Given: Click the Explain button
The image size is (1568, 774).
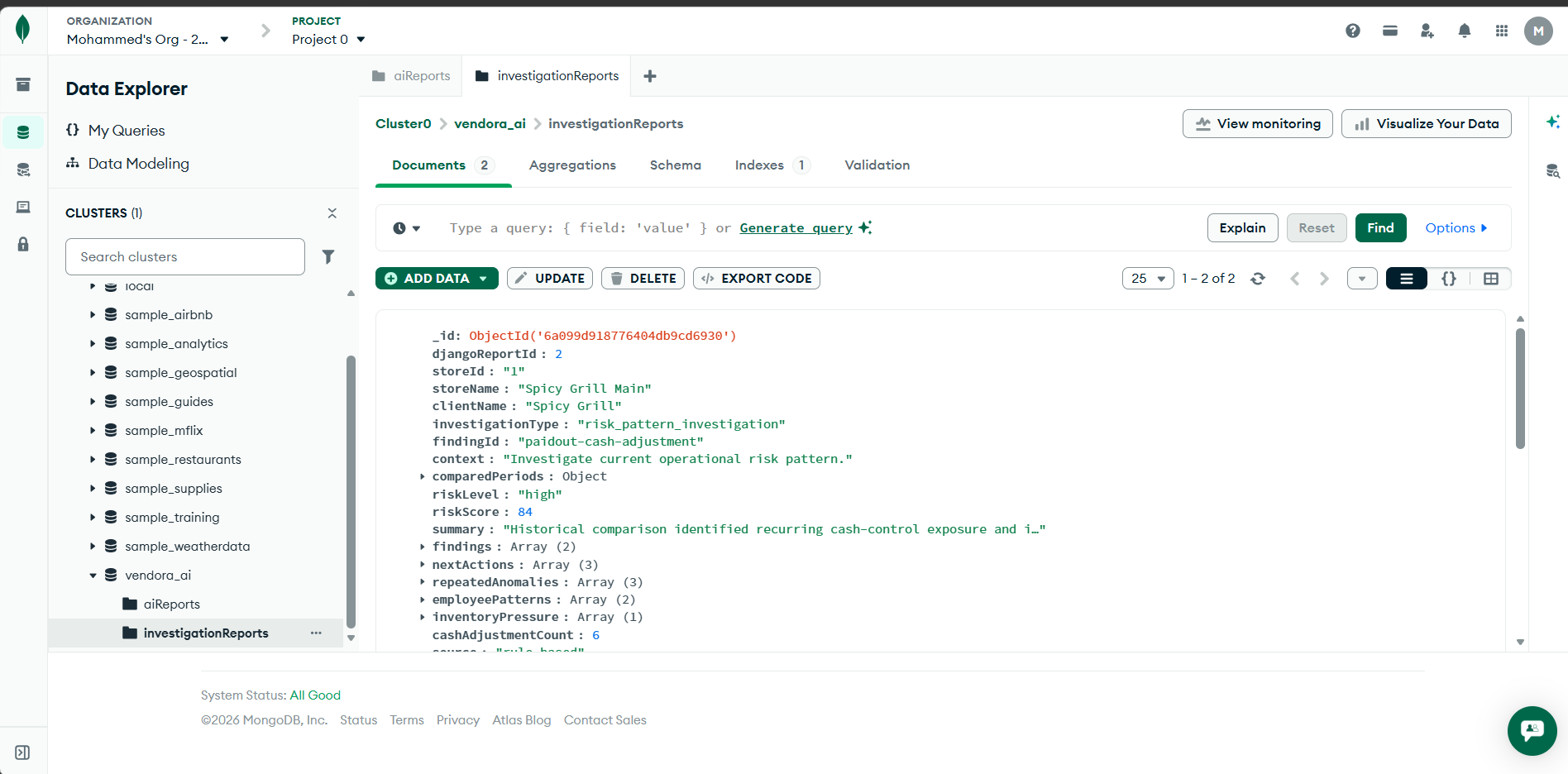Looking at the screenshot, I should [x=1242, y=228].
